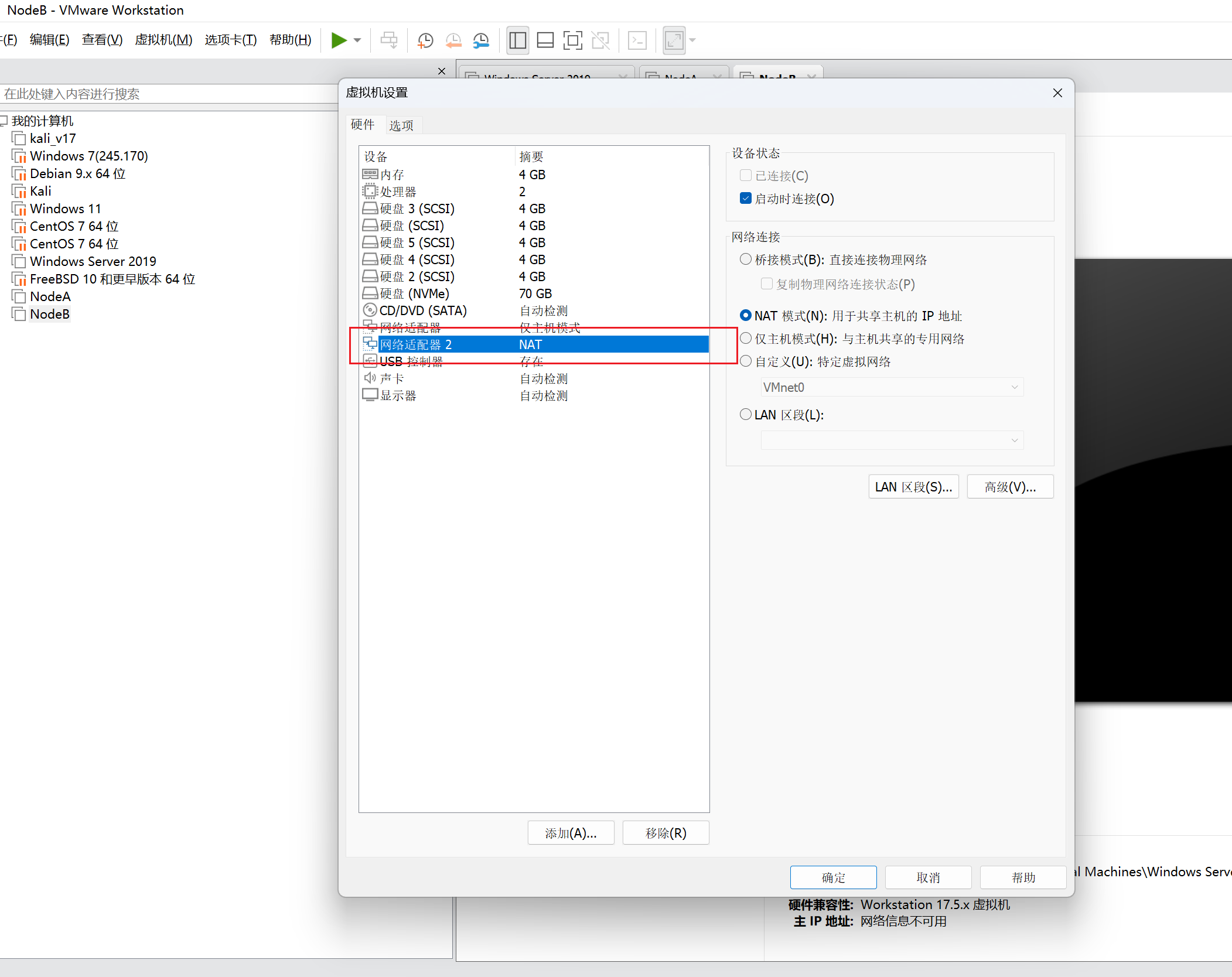The image size is (1232, 977).
Task: Select Debian 9.x 64 位 virtual machine
Action: click(x=78, y=174)
